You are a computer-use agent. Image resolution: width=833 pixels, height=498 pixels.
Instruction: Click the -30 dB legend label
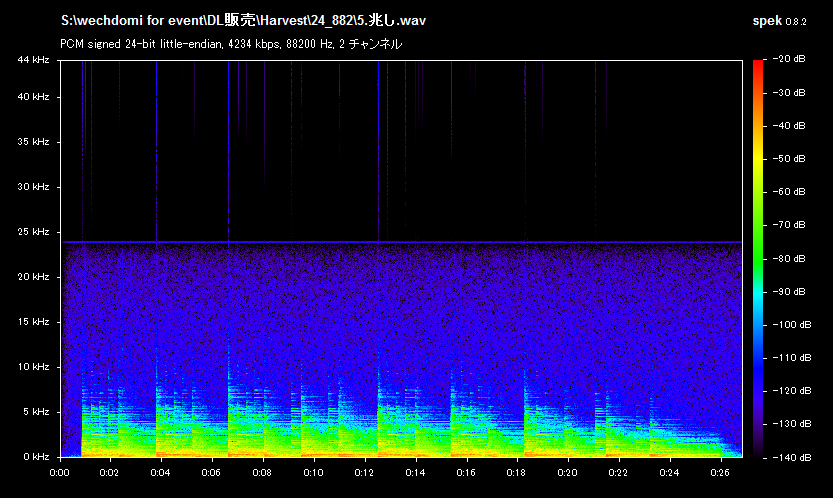pyautogui.click(x=788, y=92)
